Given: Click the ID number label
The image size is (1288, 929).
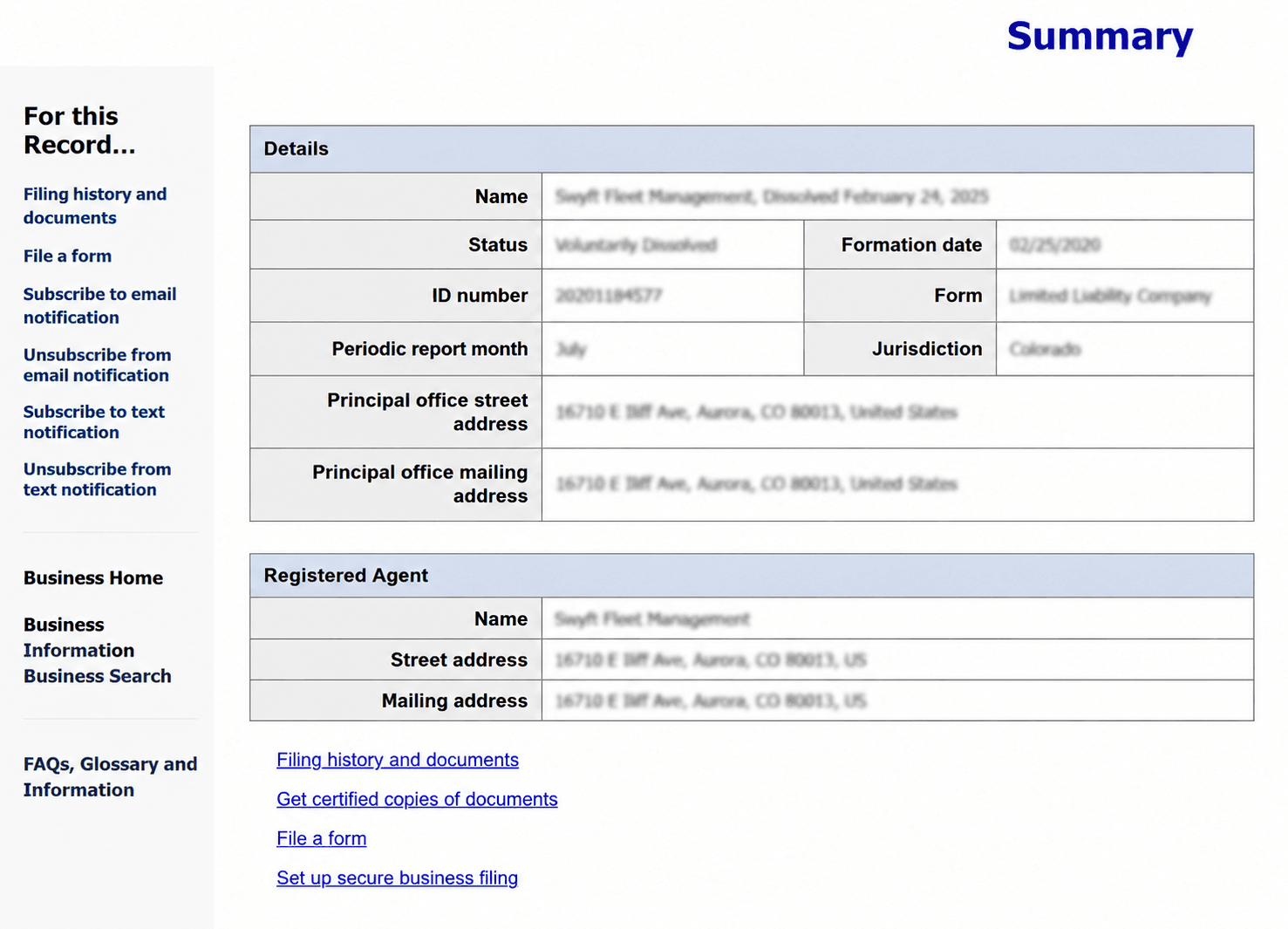Looking at the screenshot, I should 480,296.
